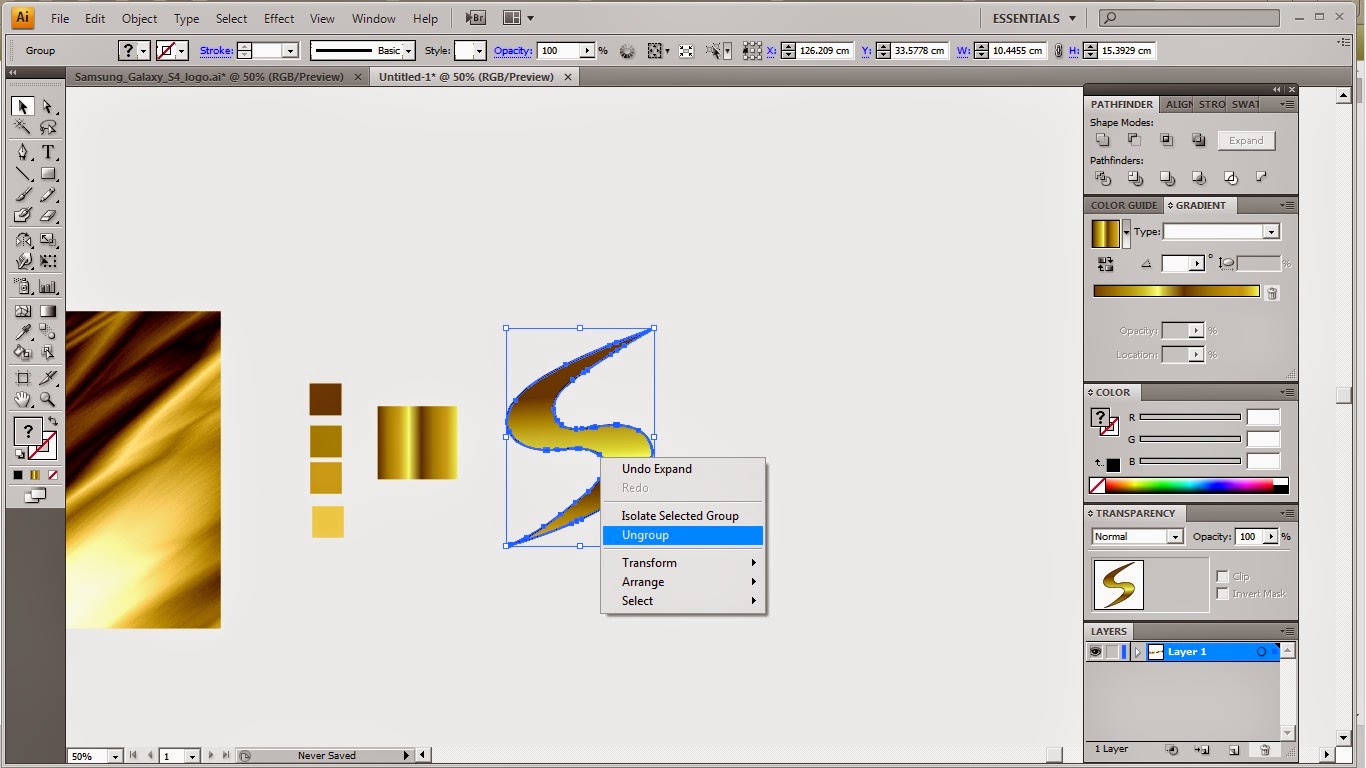
Task: Change screen mode at toolbox bottom
Action: pyautogui.click(x=35, y=495)
